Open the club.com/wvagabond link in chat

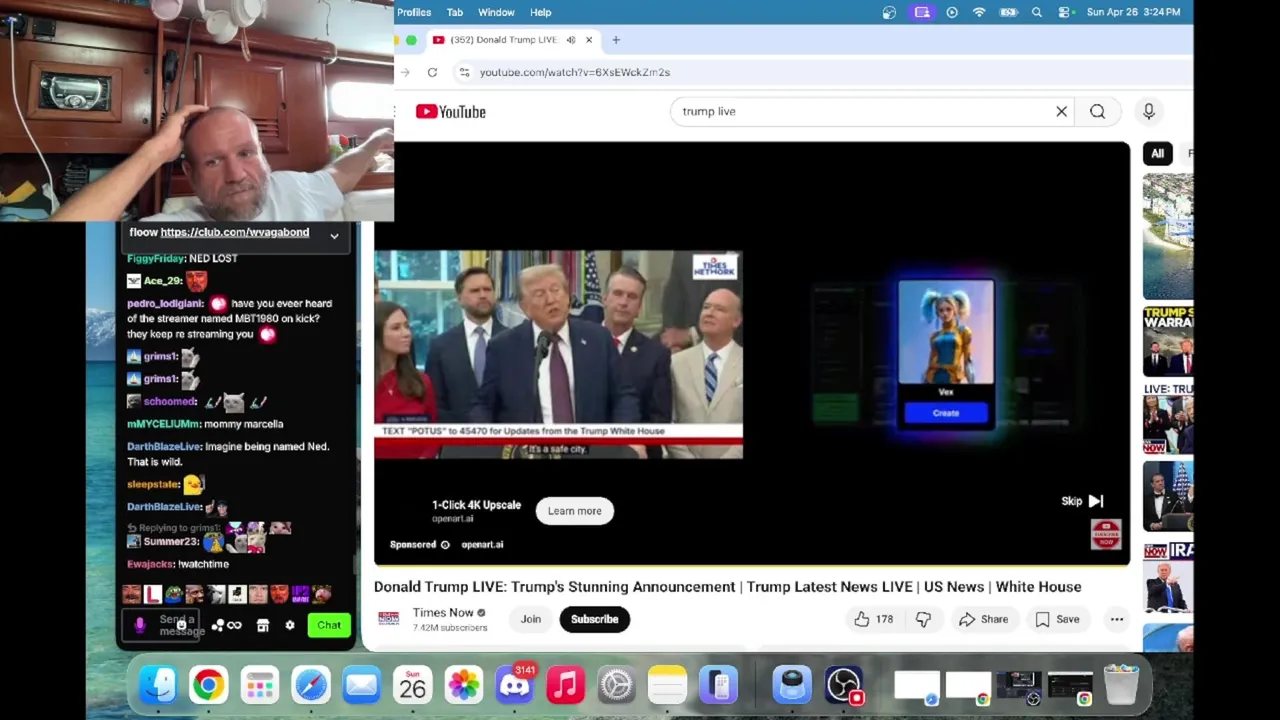[235, 232]
